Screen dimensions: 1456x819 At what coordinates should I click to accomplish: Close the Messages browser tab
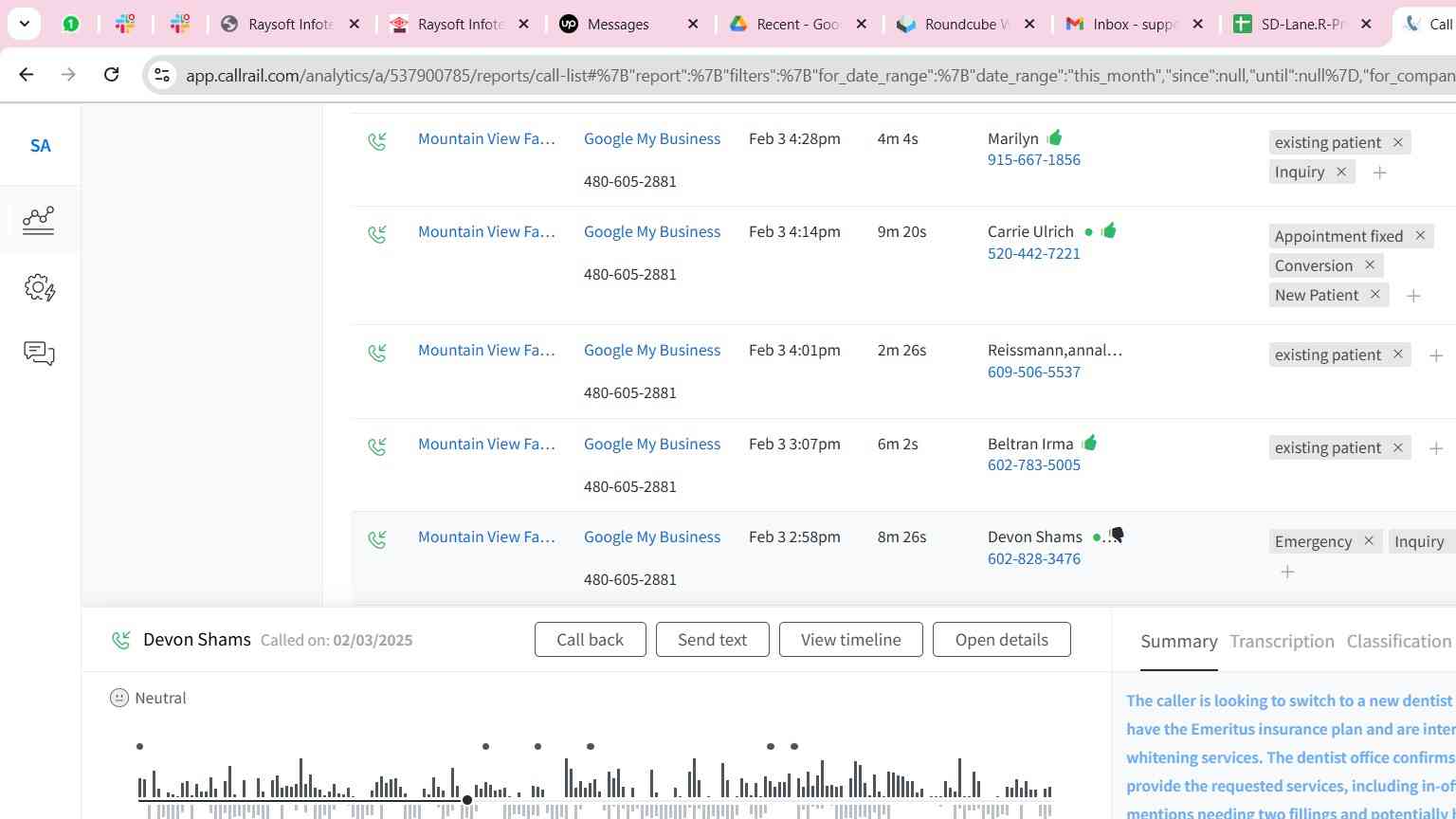(693, 24)
